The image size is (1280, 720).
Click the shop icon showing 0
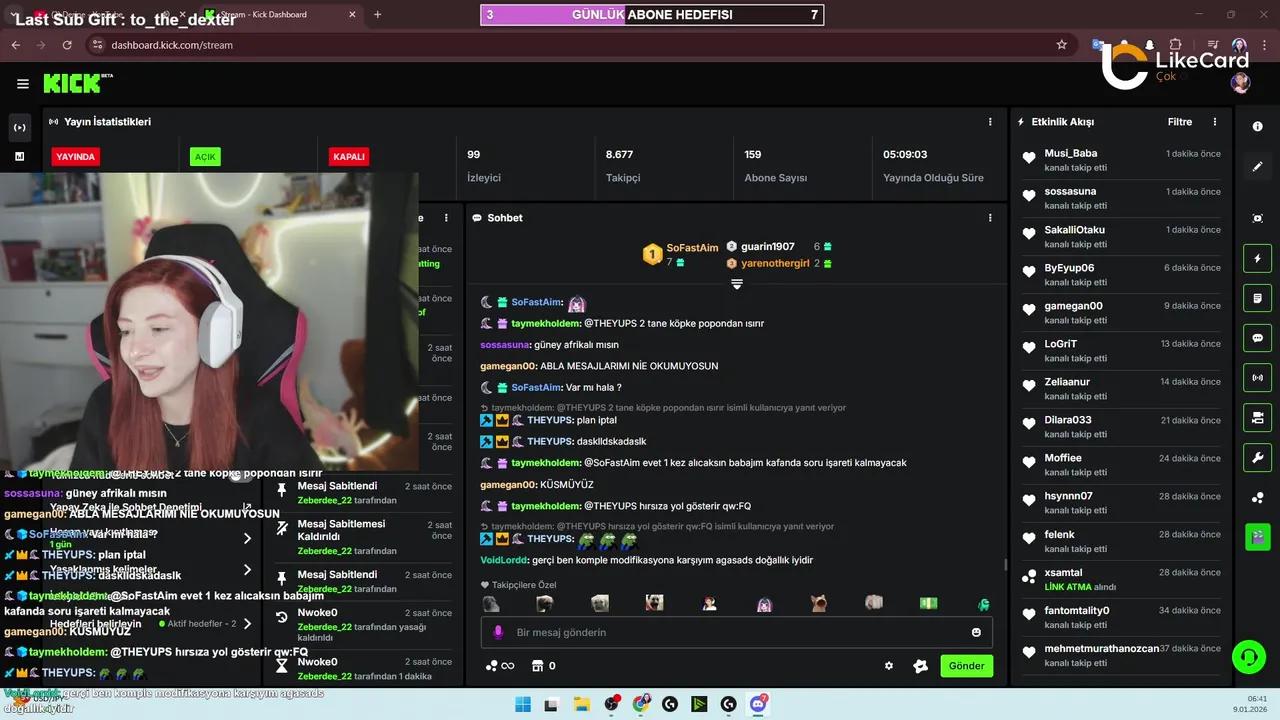[x=544, y=666]
